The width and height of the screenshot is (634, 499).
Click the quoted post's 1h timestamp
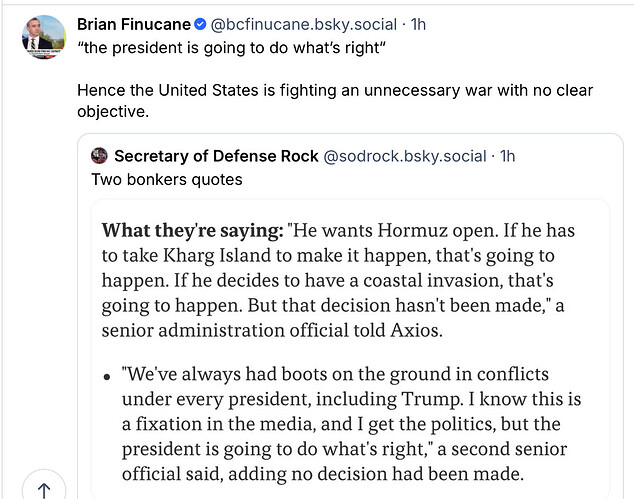(x=508, y=156)
